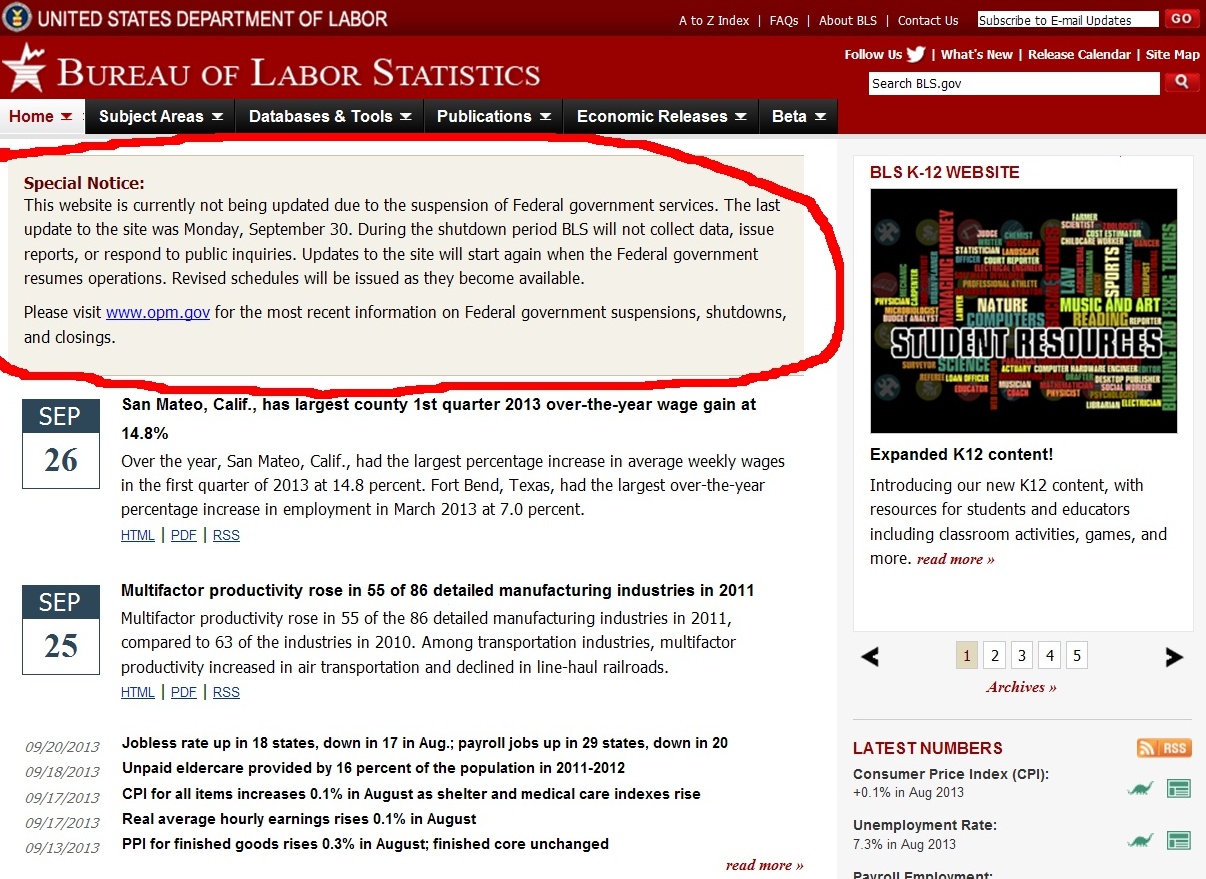
Task: Open PDF version of productivity article
Action: (x=184, y=692)
